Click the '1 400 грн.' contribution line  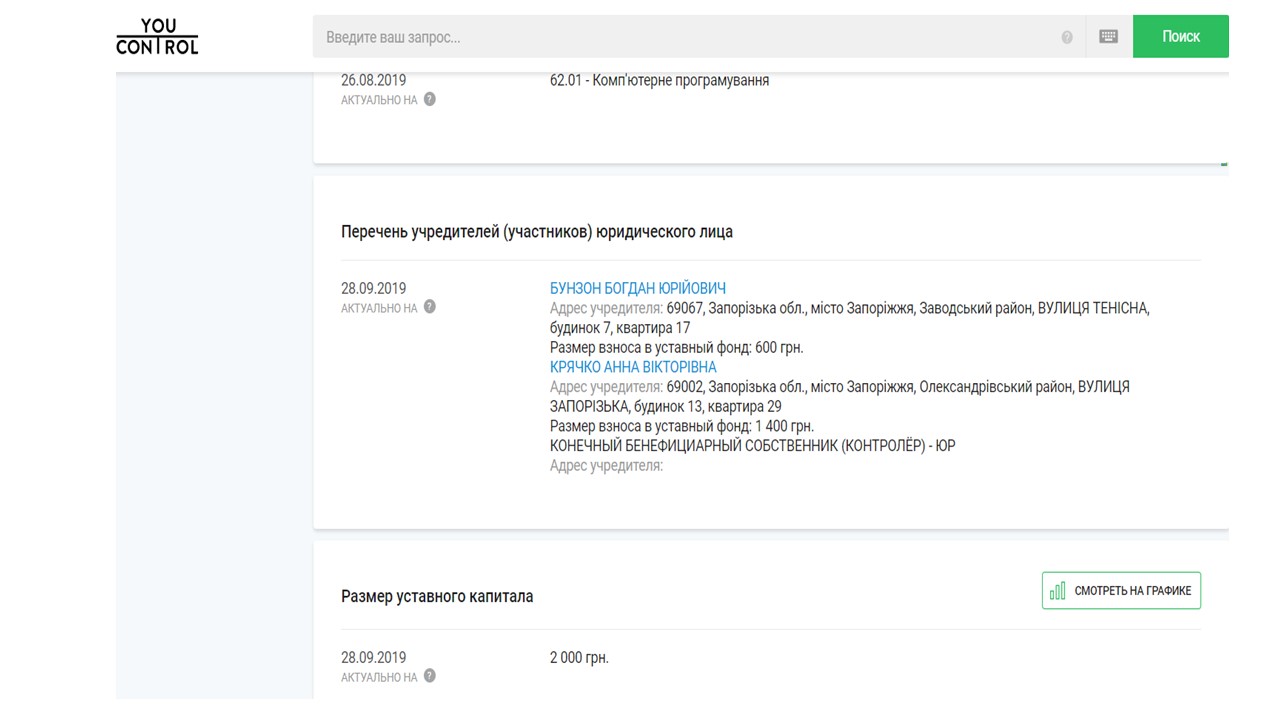coord(681,426)
